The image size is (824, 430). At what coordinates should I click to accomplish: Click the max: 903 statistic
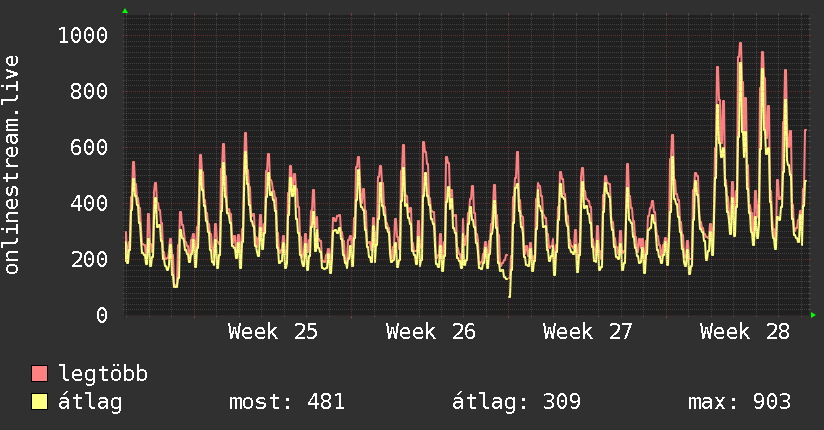(739, 402)
